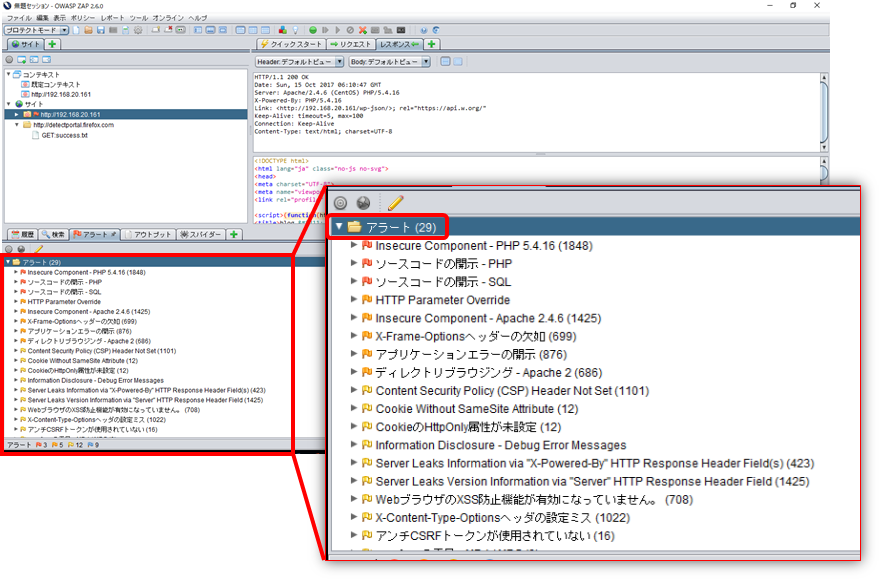
Task: Toggle the split display icon right of combined view
Action: [458, 62]
